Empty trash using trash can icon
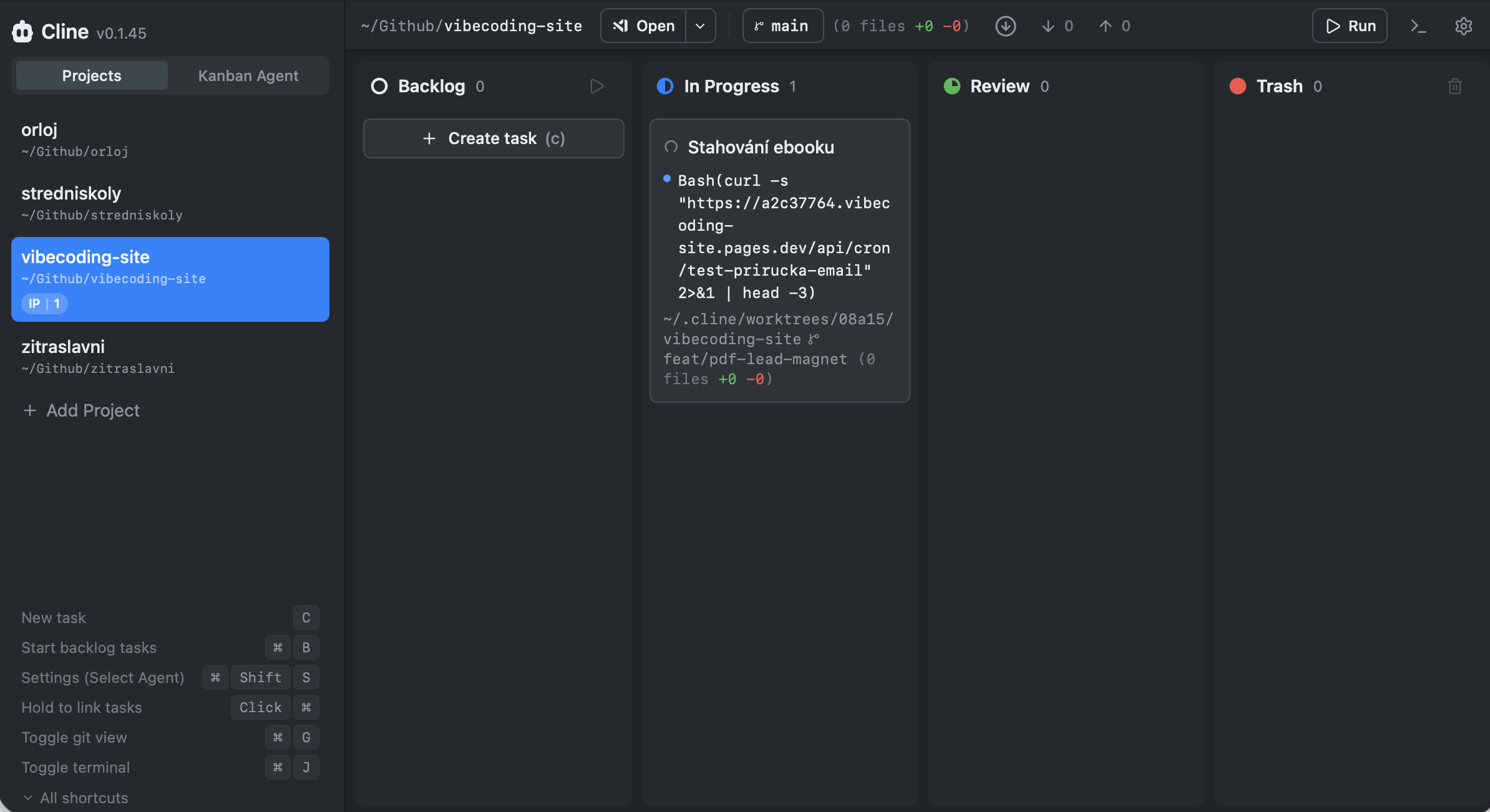Image resolution: width=1490 pixels, height=812 pixels. pyautogui.click(x=1455, y=86)
